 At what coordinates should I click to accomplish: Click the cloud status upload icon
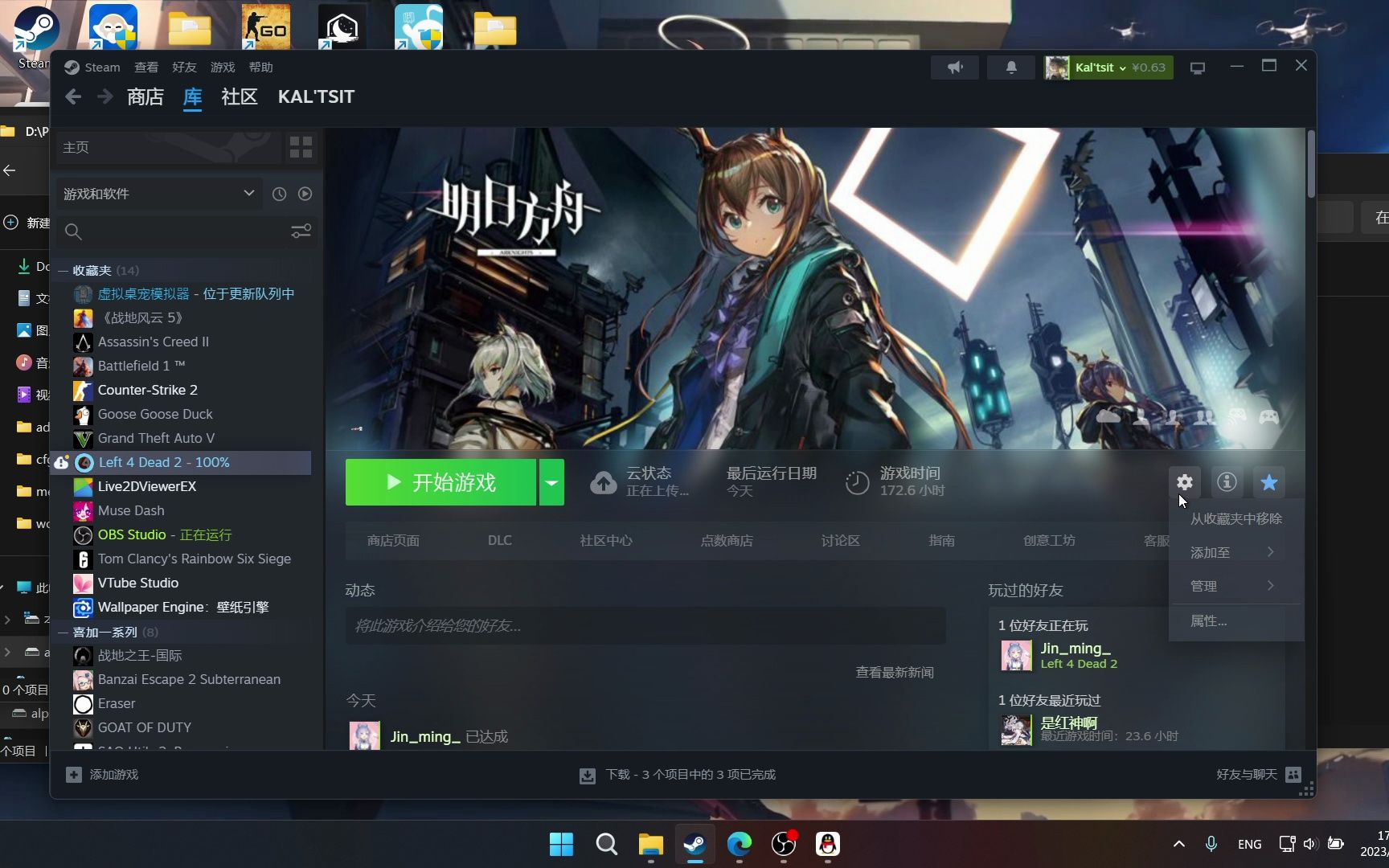click(x=604, y=482)
